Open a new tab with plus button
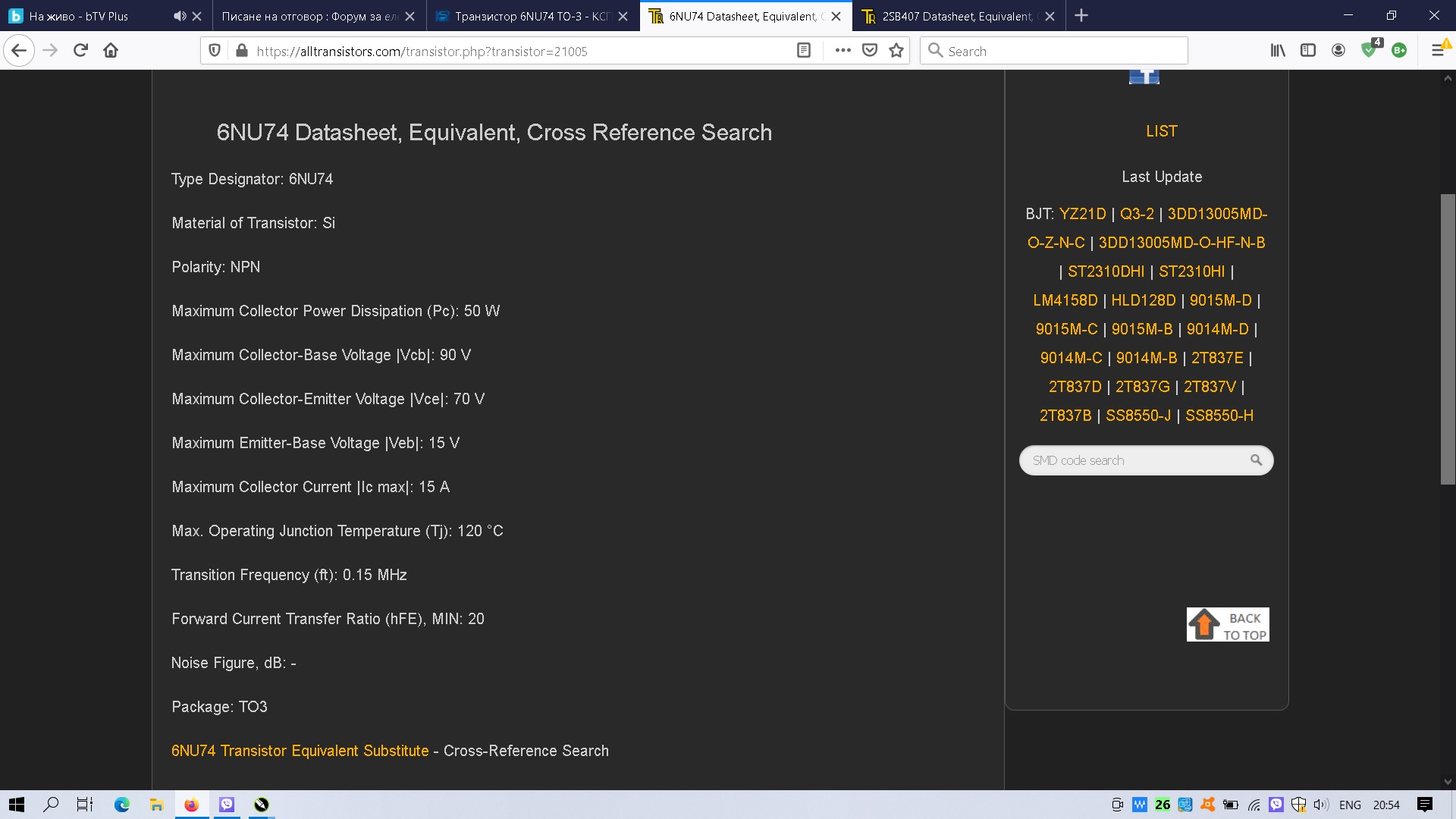The height and width of the screenshot is (819, 1456). click(1081, 16)
